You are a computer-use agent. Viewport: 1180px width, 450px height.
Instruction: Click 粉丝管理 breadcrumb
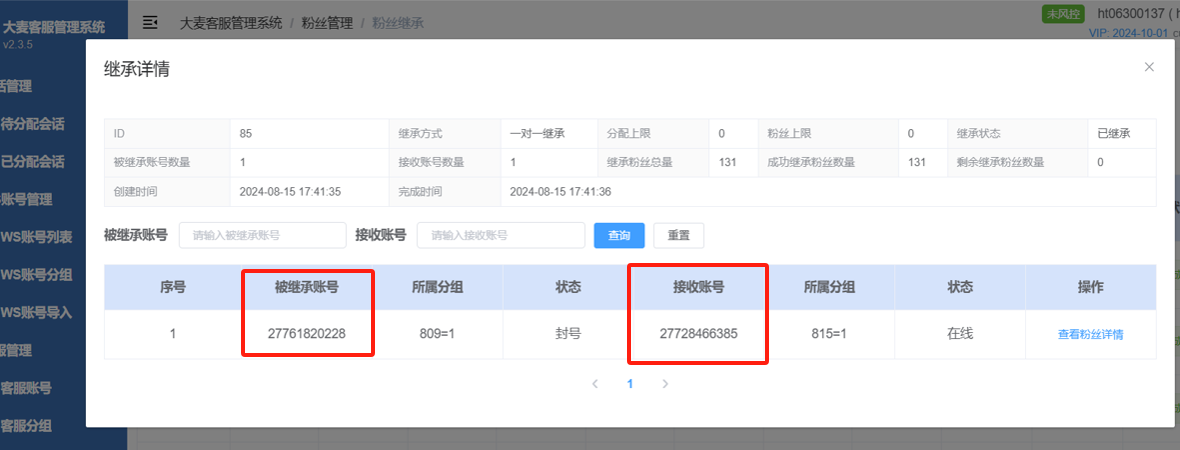coord(327,23)
